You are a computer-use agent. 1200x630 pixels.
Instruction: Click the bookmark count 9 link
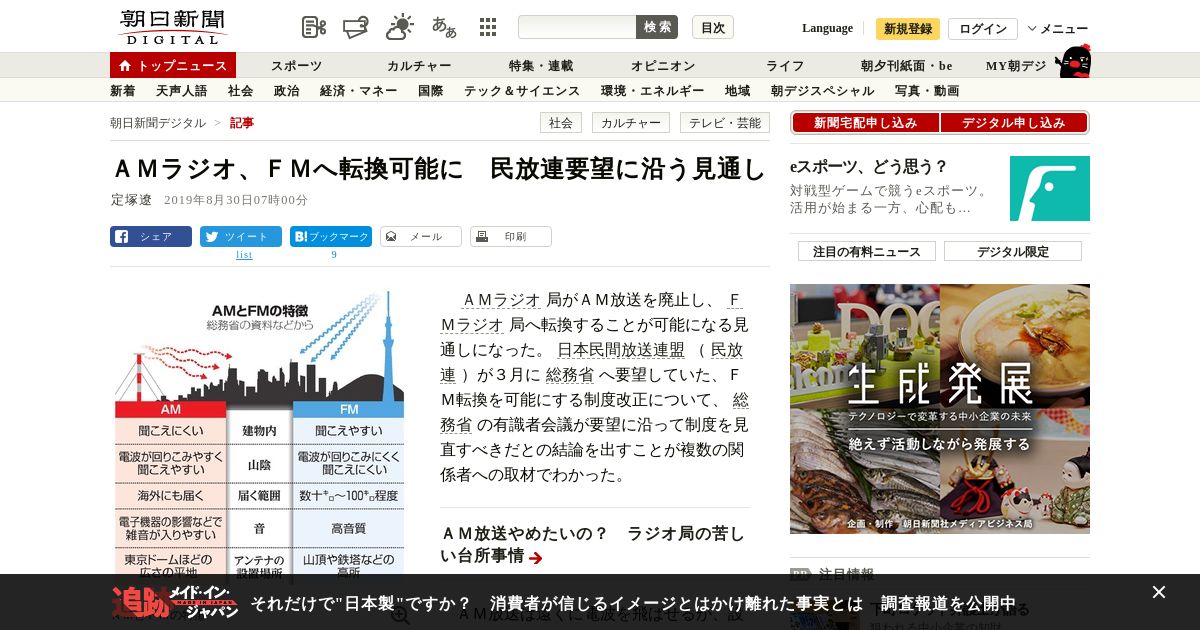pos(334,255)
